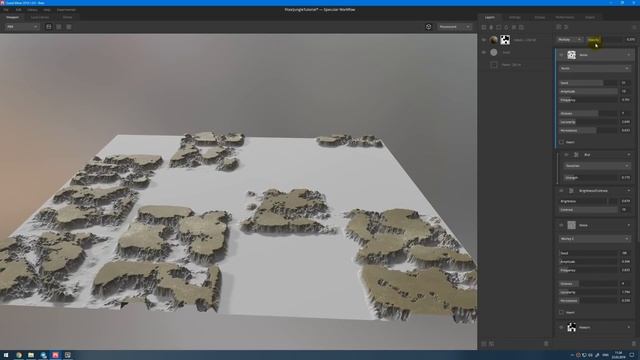
Task: Open the Processed render mode dropdown
Action: point(455,27)
